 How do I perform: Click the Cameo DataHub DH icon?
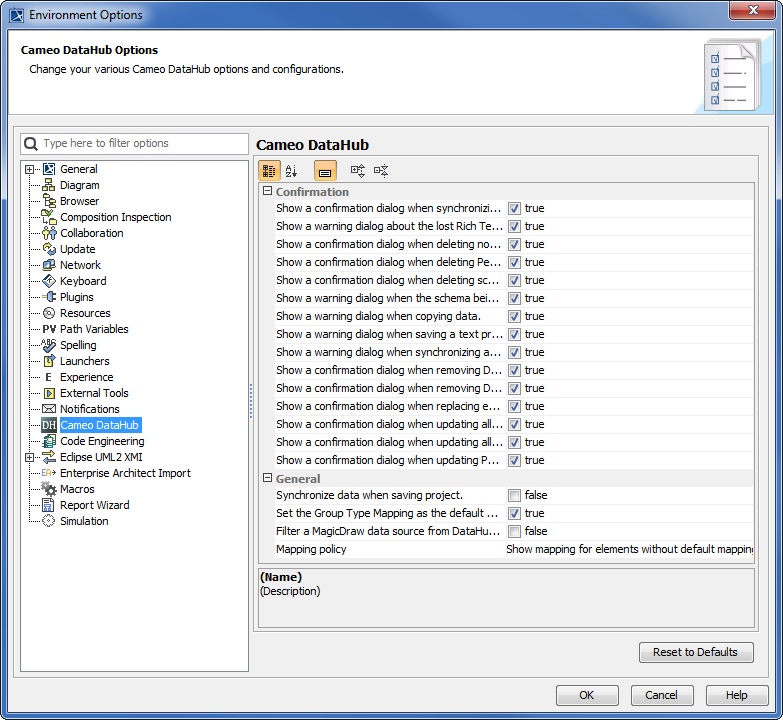[x=48, y=425]
